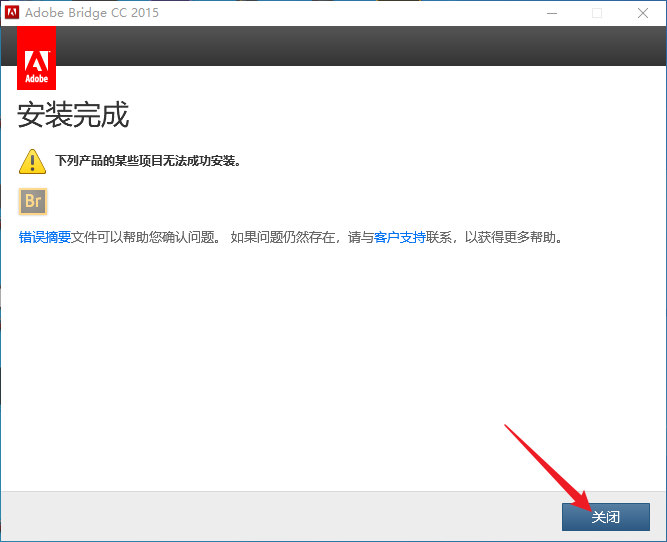The image size is (667, 542).
Task: Click the 安装完成 heading
Action: click(73, 115)
